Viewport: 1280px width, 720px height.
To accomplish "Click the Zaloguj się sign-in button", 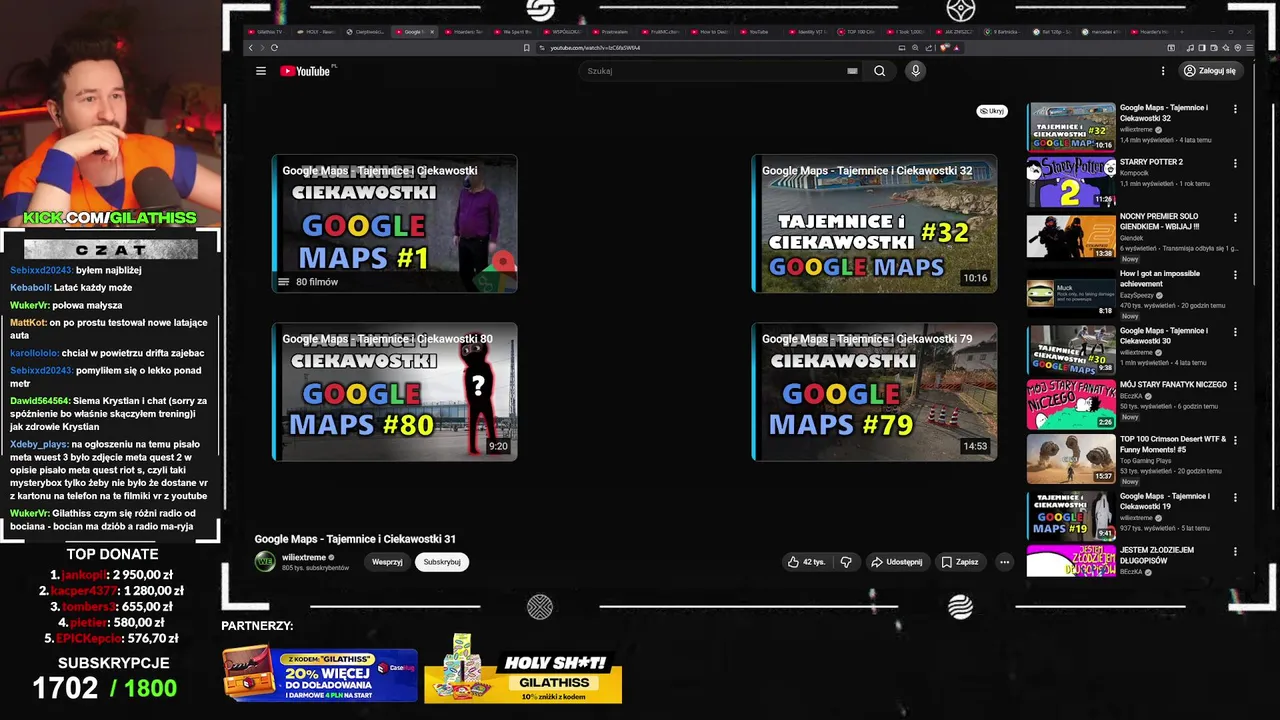I will [1210, 71].
